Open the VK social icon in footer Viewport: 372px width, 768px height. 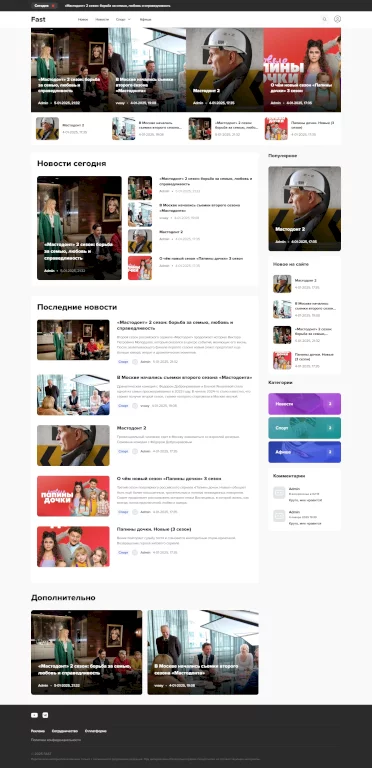(x=45, y=715)
